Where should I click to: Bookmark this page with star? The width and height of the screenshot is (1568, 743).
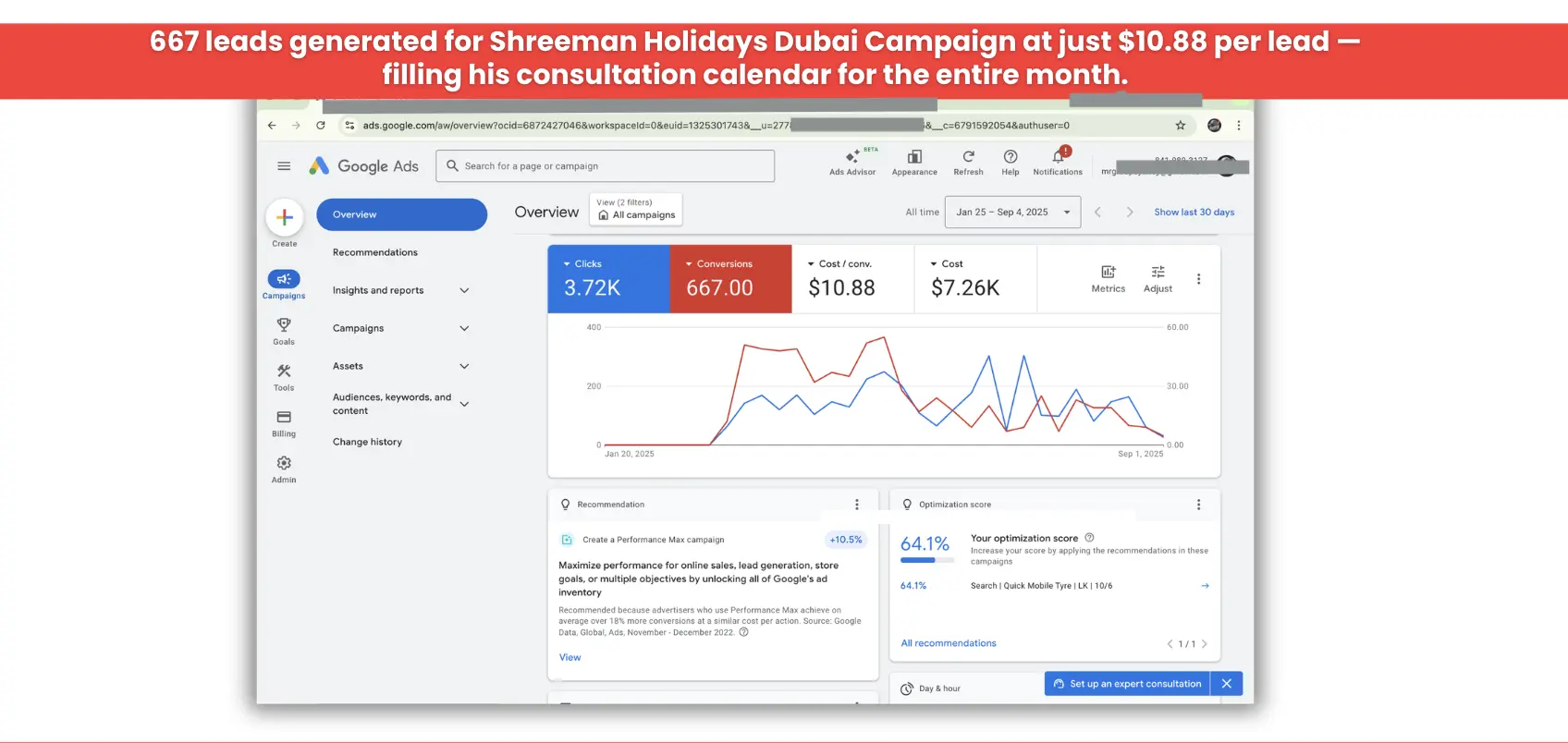click(1181, 126)
